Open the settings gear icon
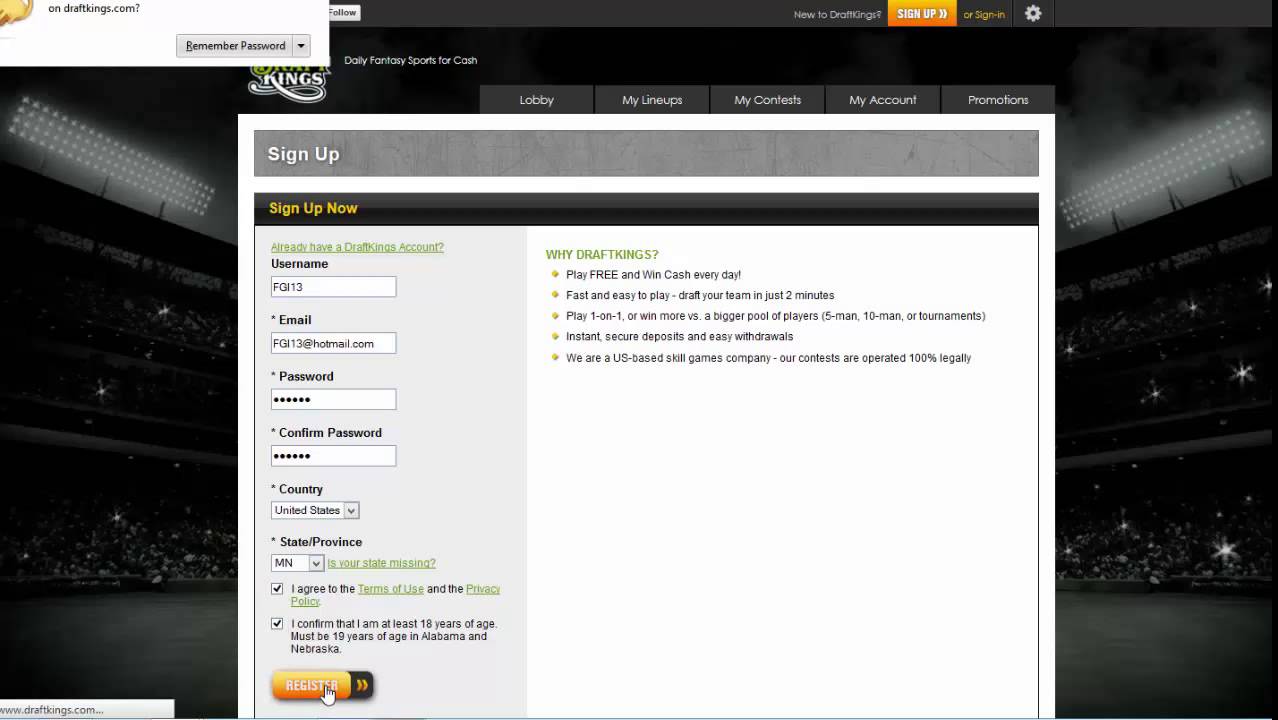The height and width of the screenshot is (720, 1278). point(1033,14)
